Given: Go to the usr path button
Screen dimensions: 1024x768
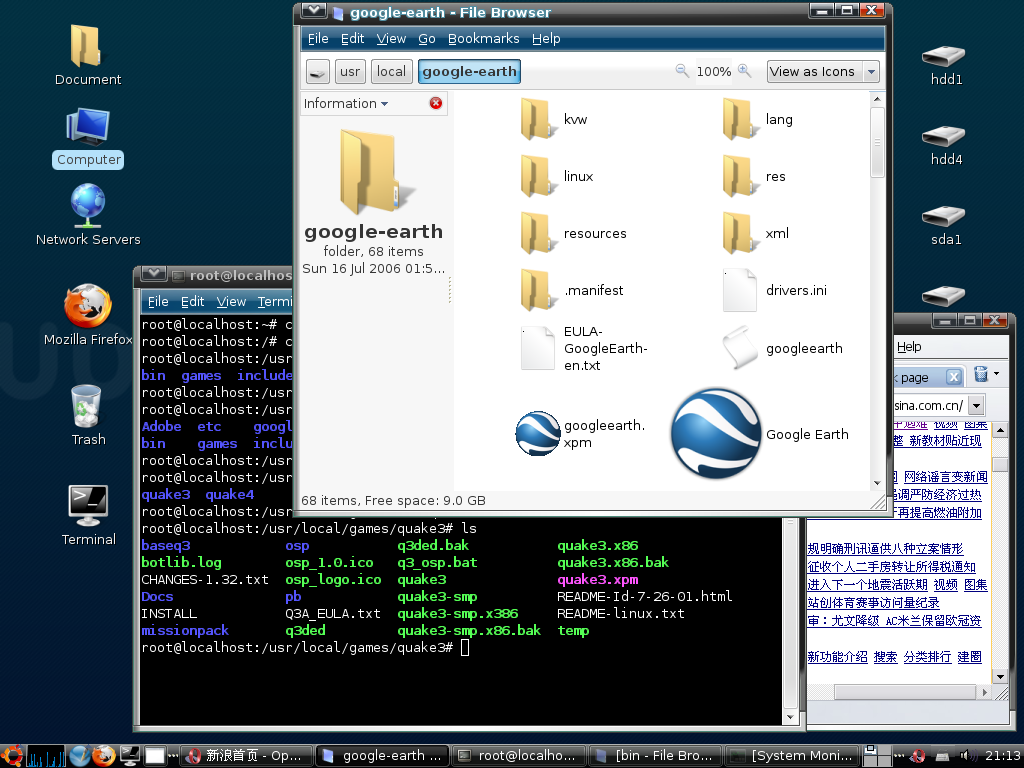Looking at the screenshot, I should pos(350,72).
